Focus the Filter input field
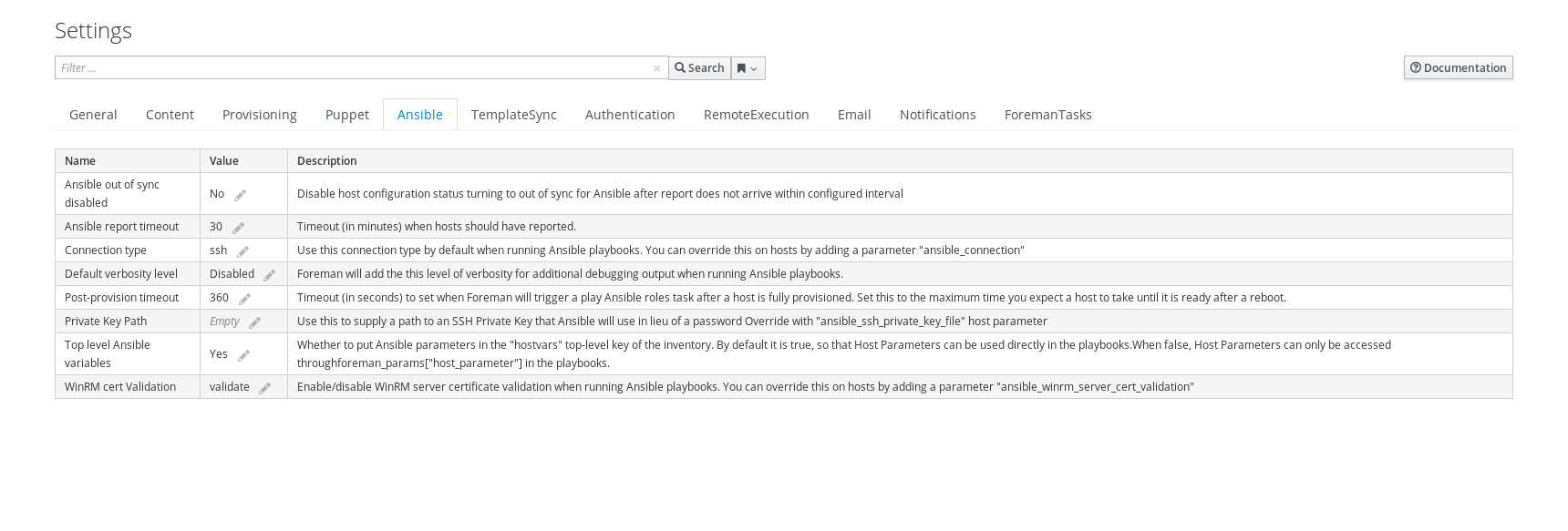 click(361, 67)
